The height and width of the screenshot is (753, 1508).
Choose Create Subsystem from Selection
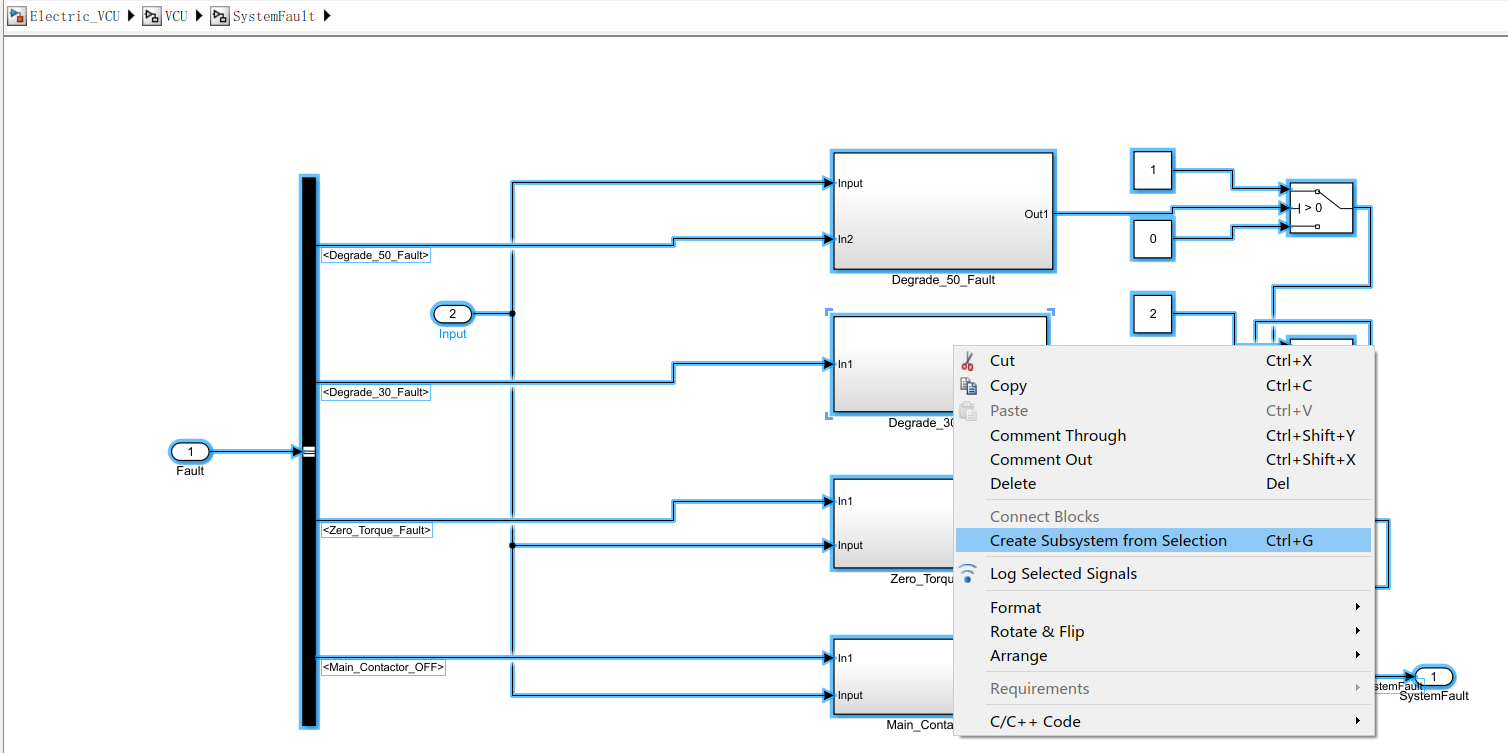tap(1108, 540)
